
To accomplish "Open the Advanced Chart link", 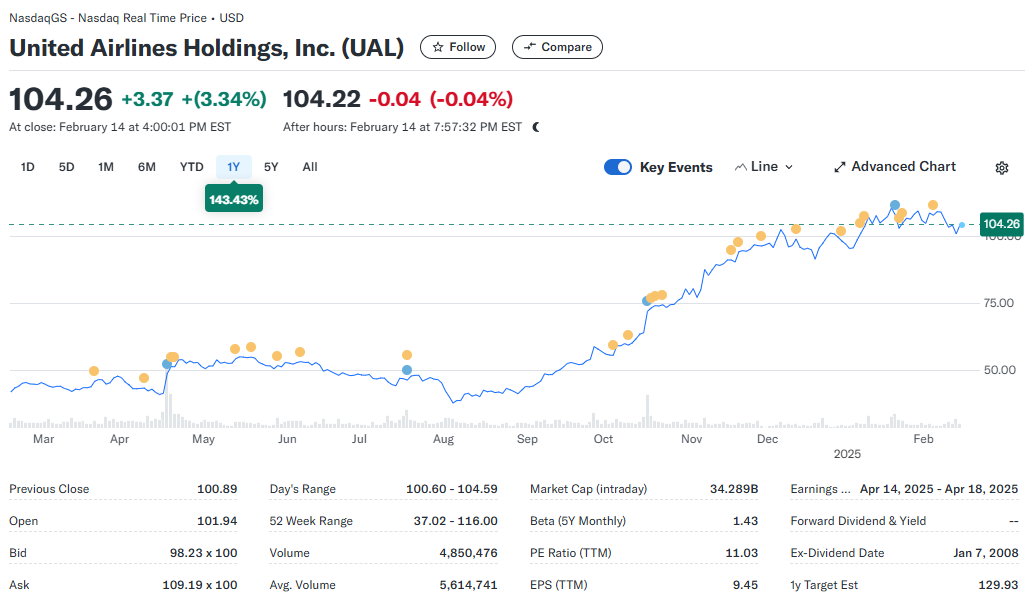I will (895, 167).
